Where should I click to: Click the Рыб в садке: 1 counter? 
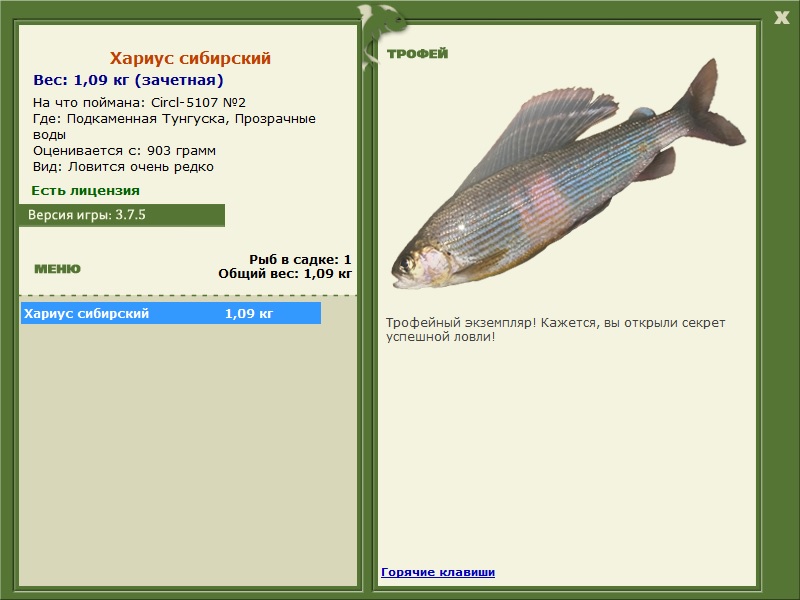[x=300, y=259]
